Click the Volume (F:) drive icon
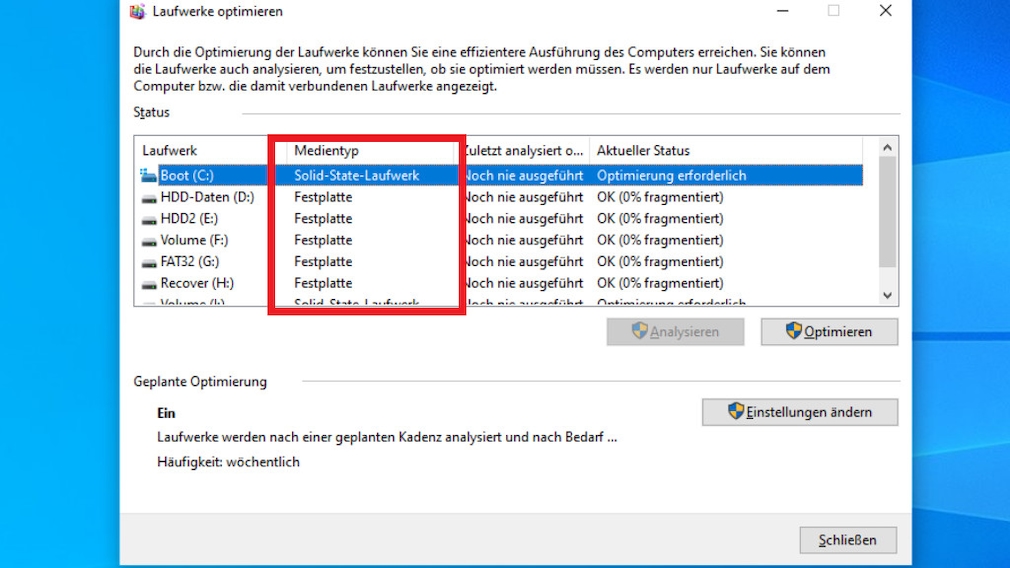1010x568 pixels. click(149, 241)
